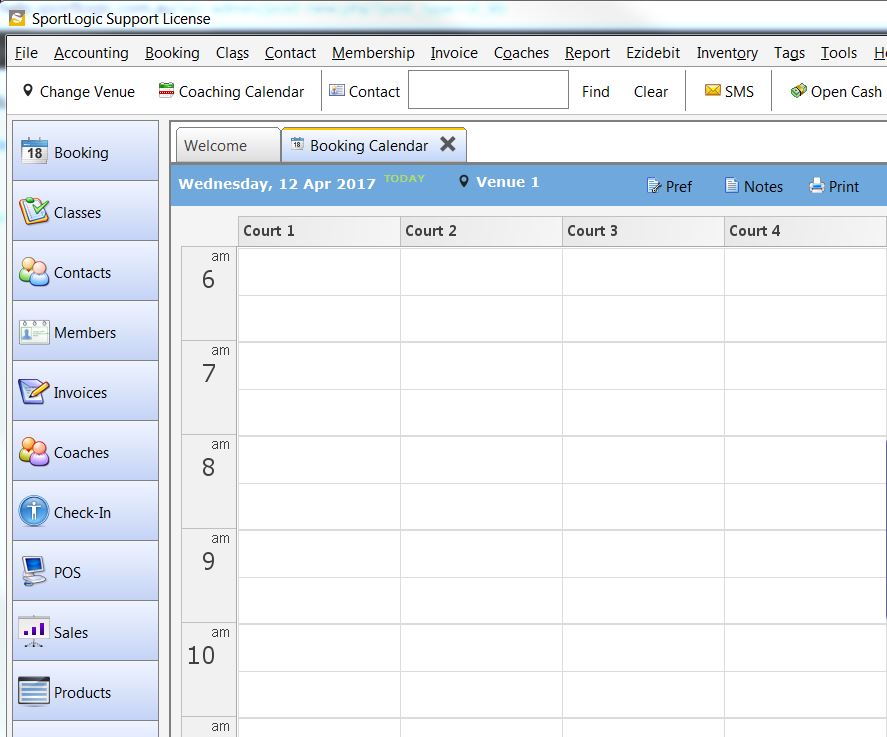Viewport: 887px width, 737px height.
Task: Open calendar Notes
Action: [x=754, y=186]
